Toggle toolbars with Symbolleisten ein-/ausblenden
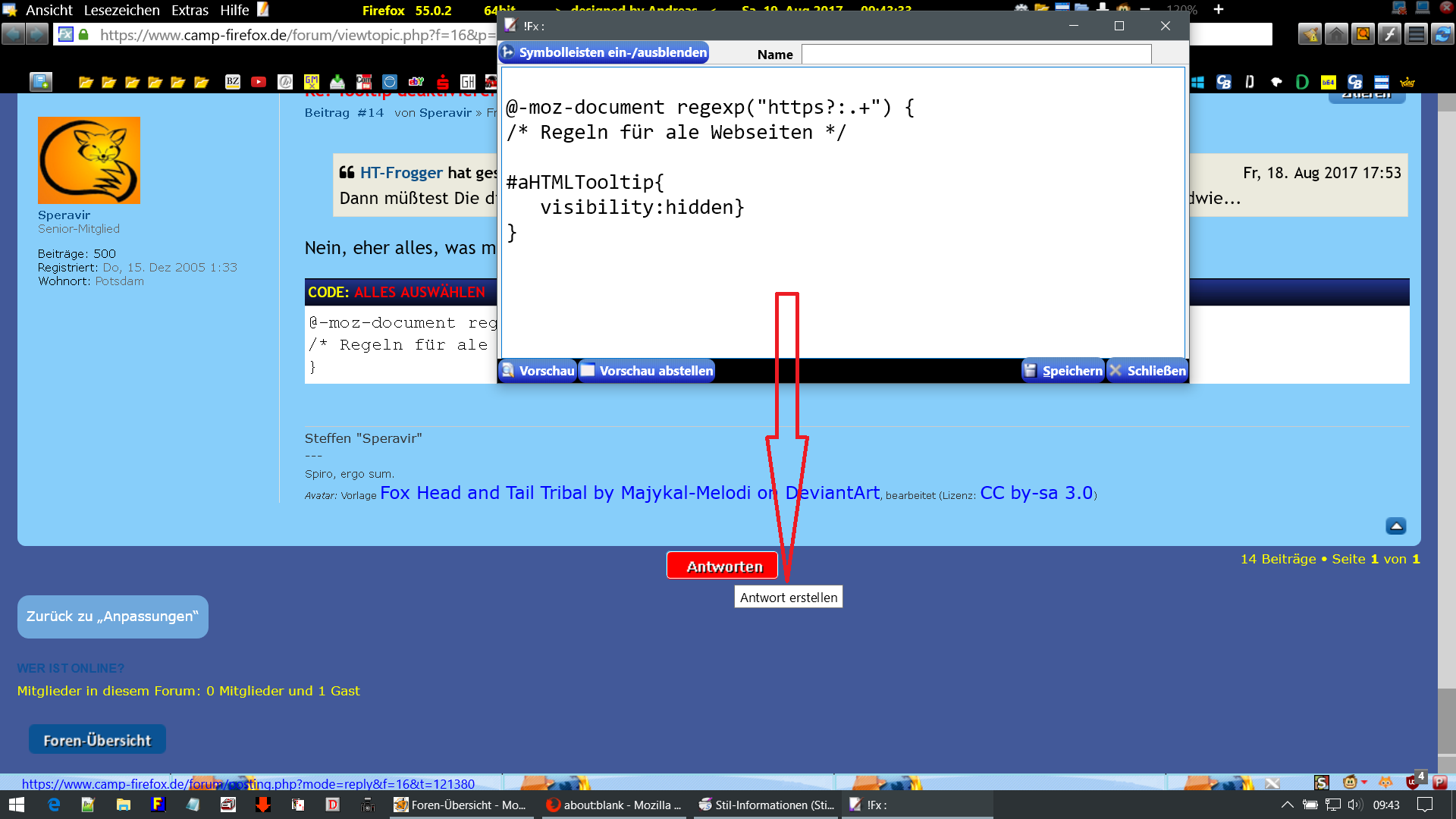 click(604, 53)
